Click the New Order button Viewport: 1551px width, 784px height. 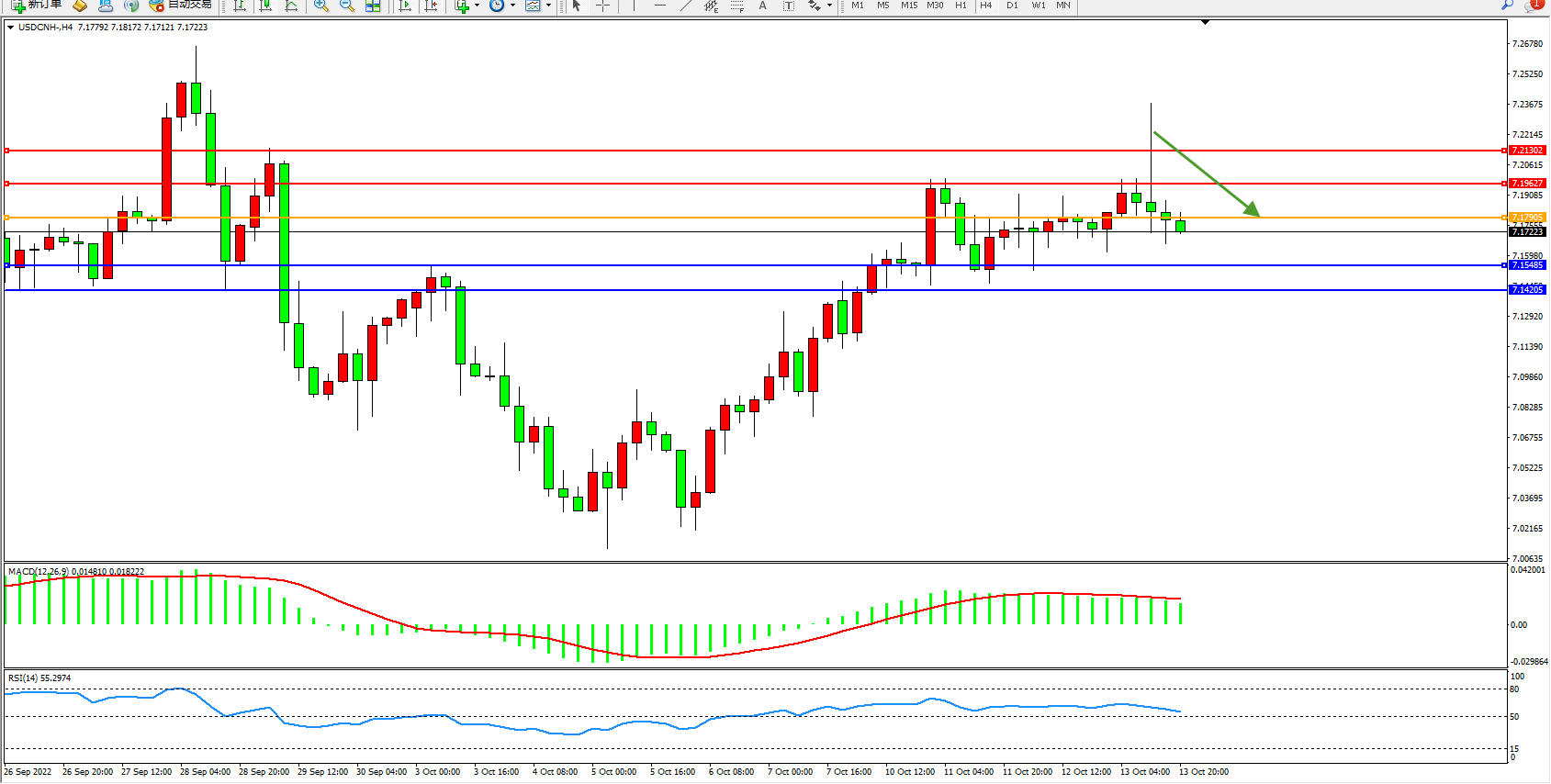pos(37,6)
